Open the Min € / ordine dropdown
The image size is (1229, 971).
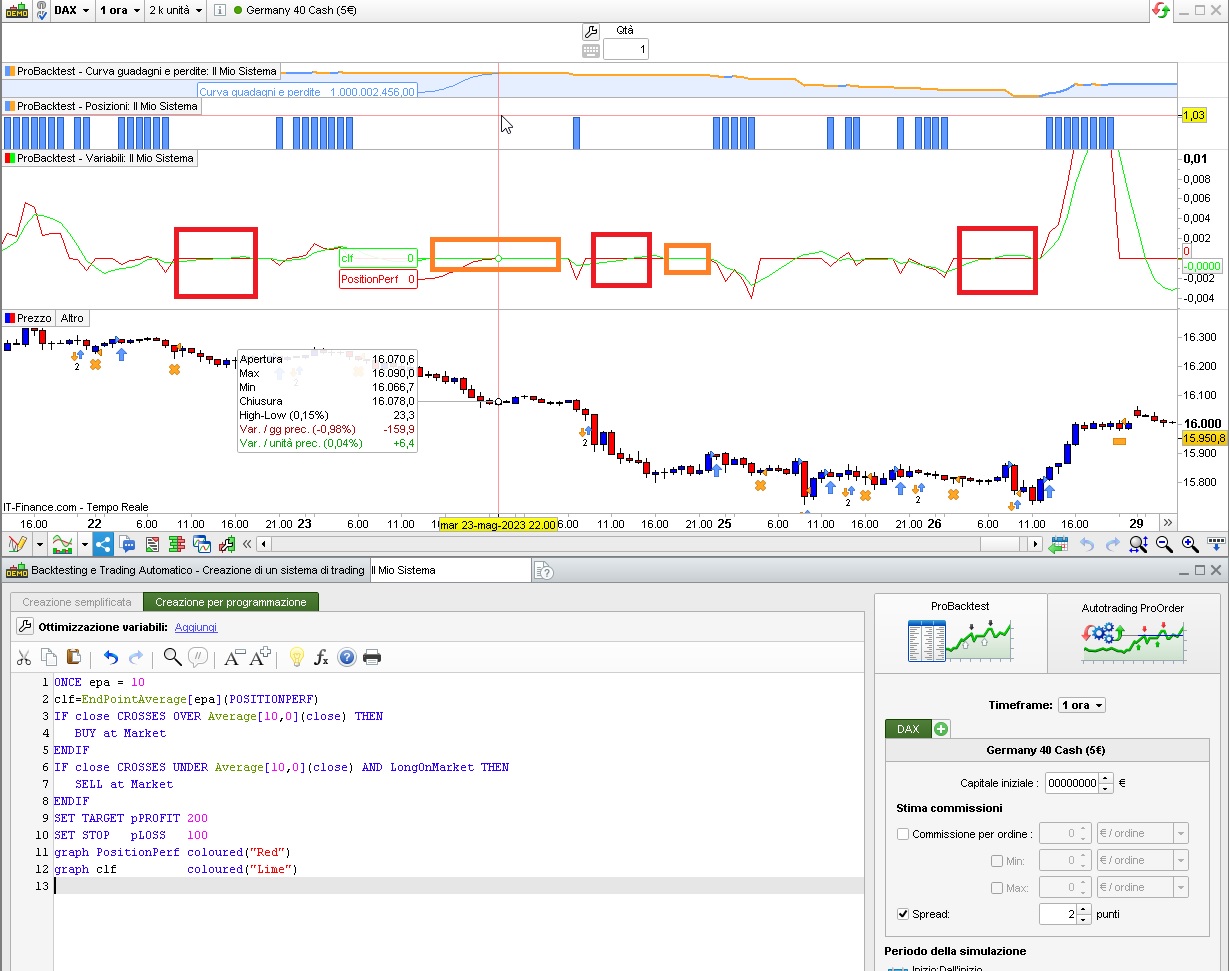(1142, 861)
